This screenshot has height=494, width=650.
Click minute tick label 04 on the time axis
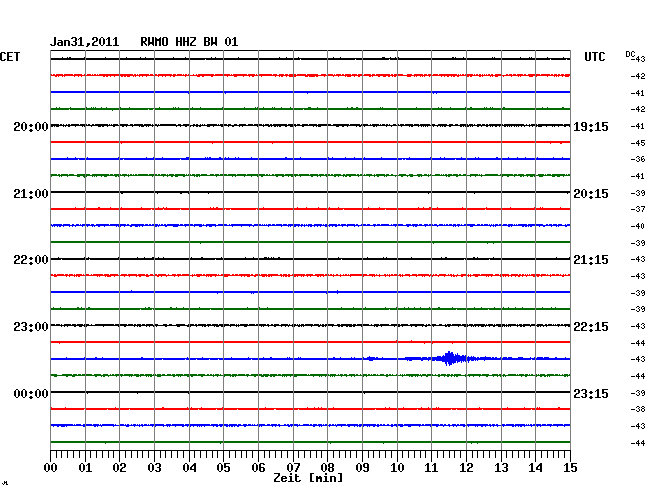pos(189,468)
